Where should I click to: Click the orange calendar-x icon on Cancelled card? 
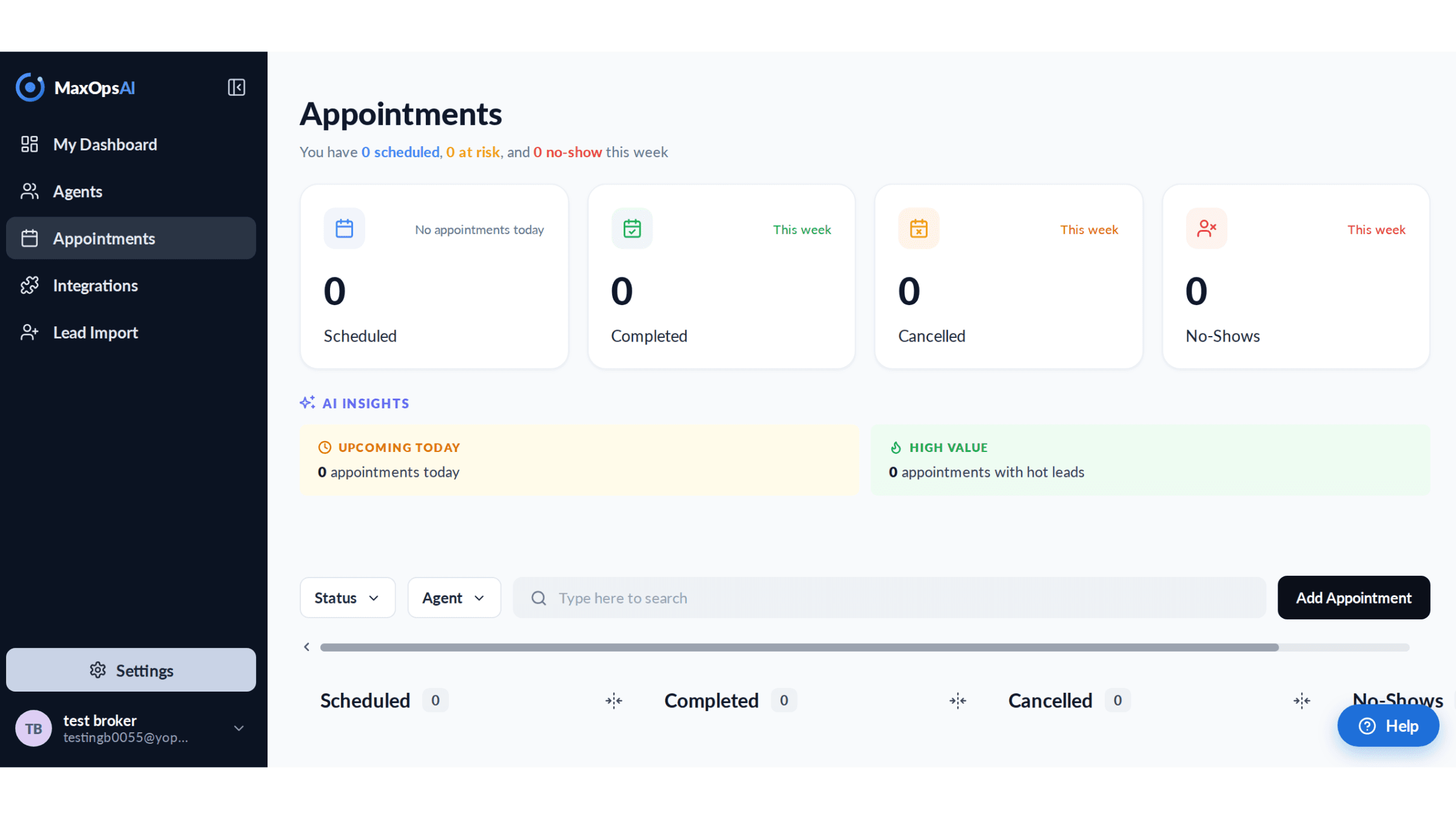pos(919,229)
